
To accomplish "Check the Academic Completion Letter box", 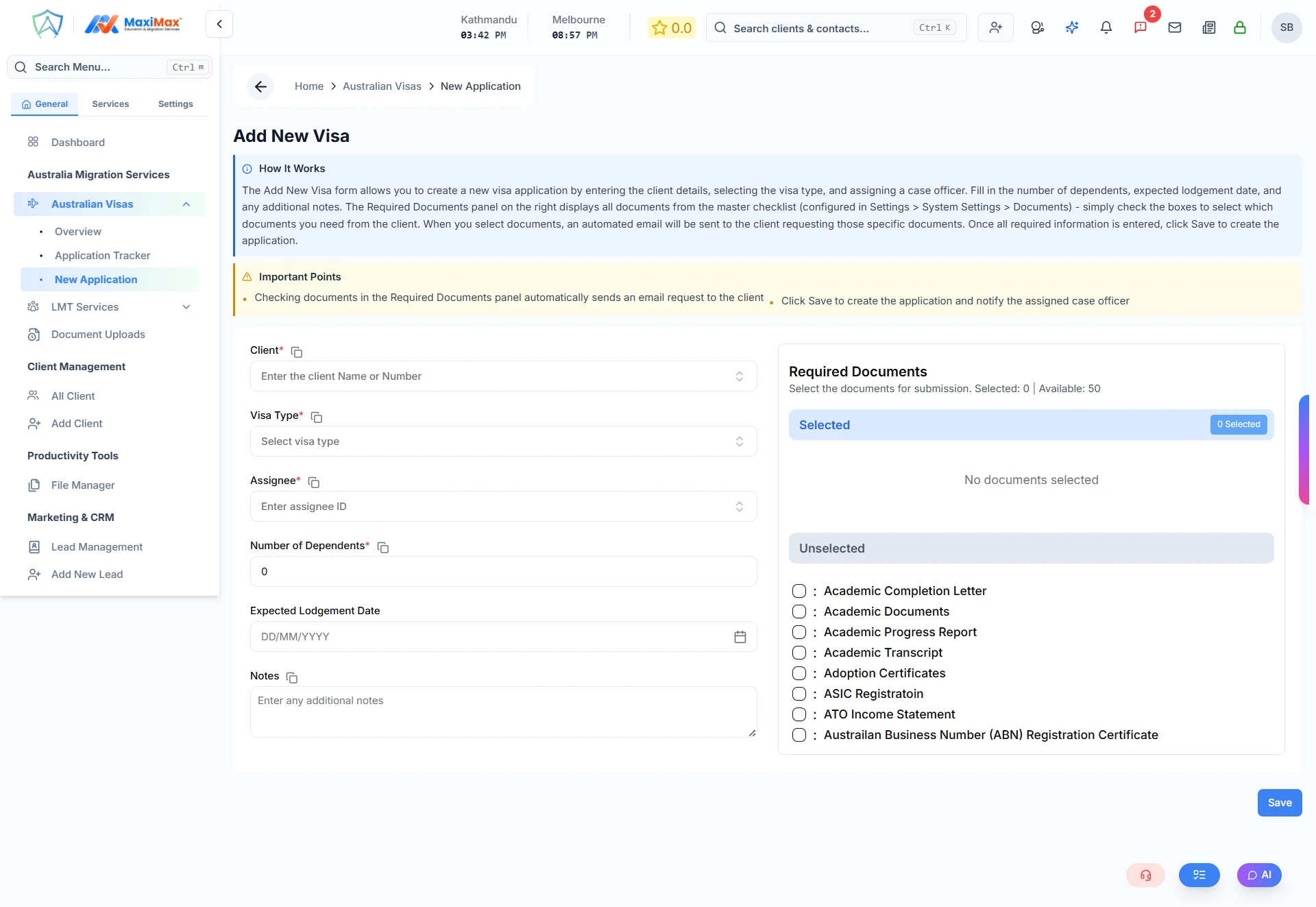I will coord(799,591).
